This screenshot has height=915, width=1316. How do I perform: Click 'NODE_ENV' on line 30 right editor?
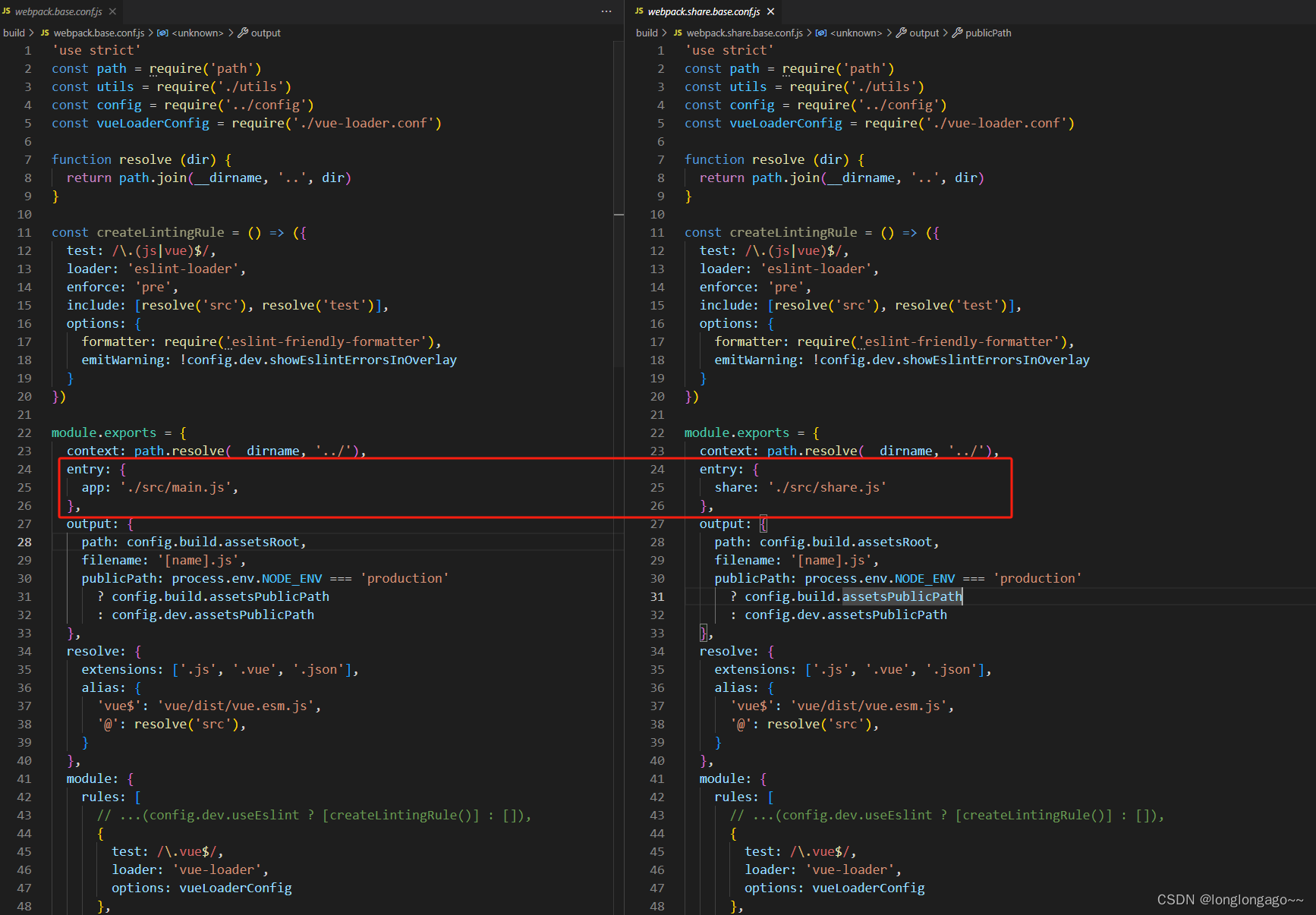coord(924,578)
